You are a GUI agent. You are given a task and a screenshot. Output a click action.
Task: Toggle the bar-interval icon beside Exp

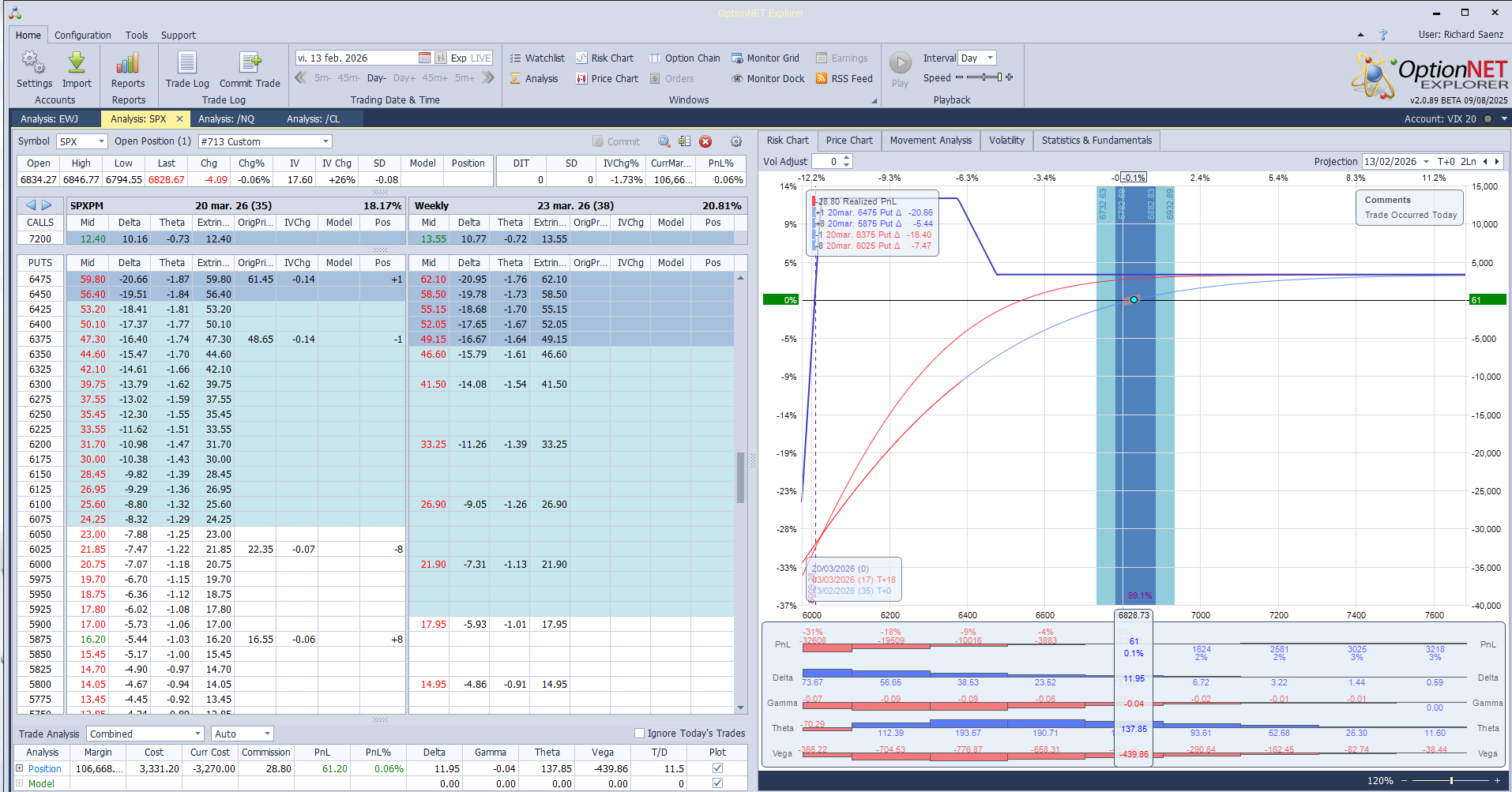pos(441,58)
